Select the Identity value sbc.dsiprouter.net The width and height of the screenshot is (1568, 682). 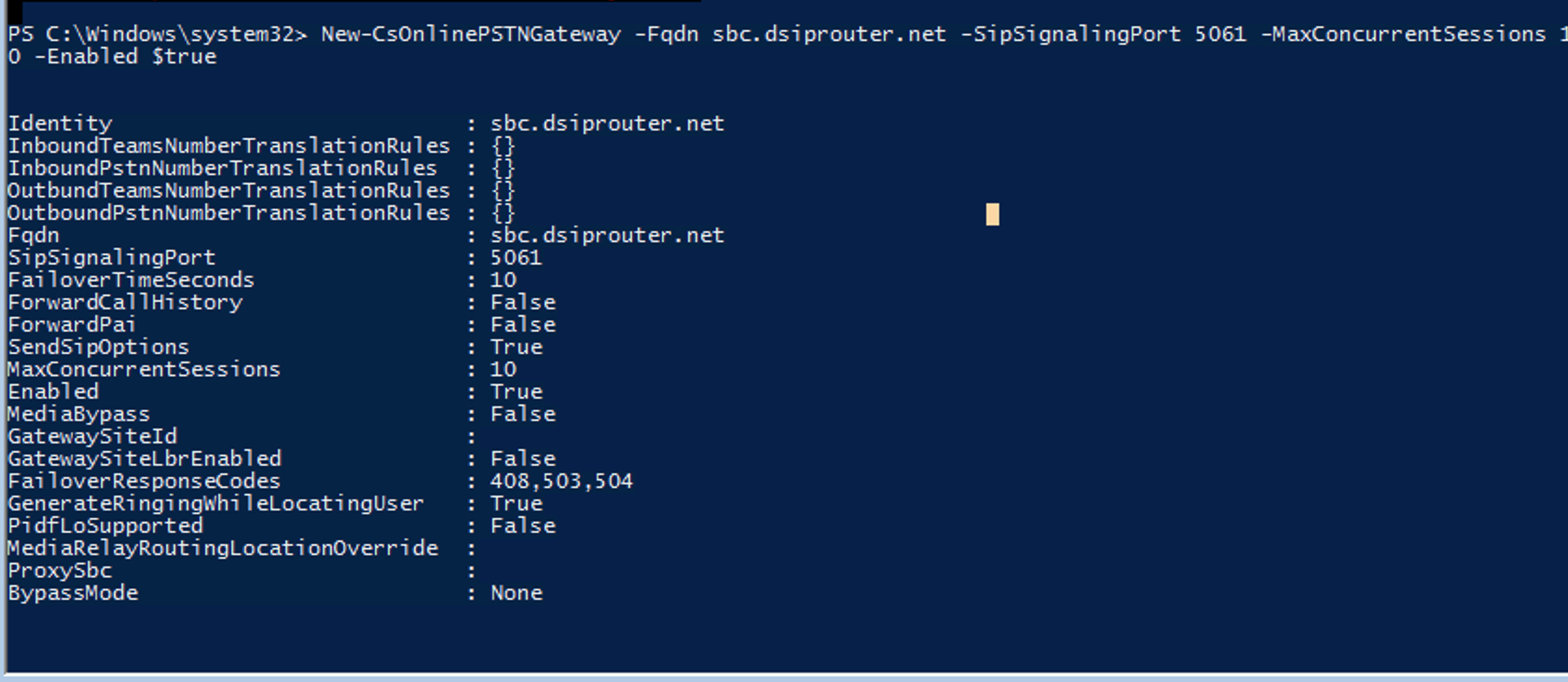pyautogui.click(x=607, y=123)
